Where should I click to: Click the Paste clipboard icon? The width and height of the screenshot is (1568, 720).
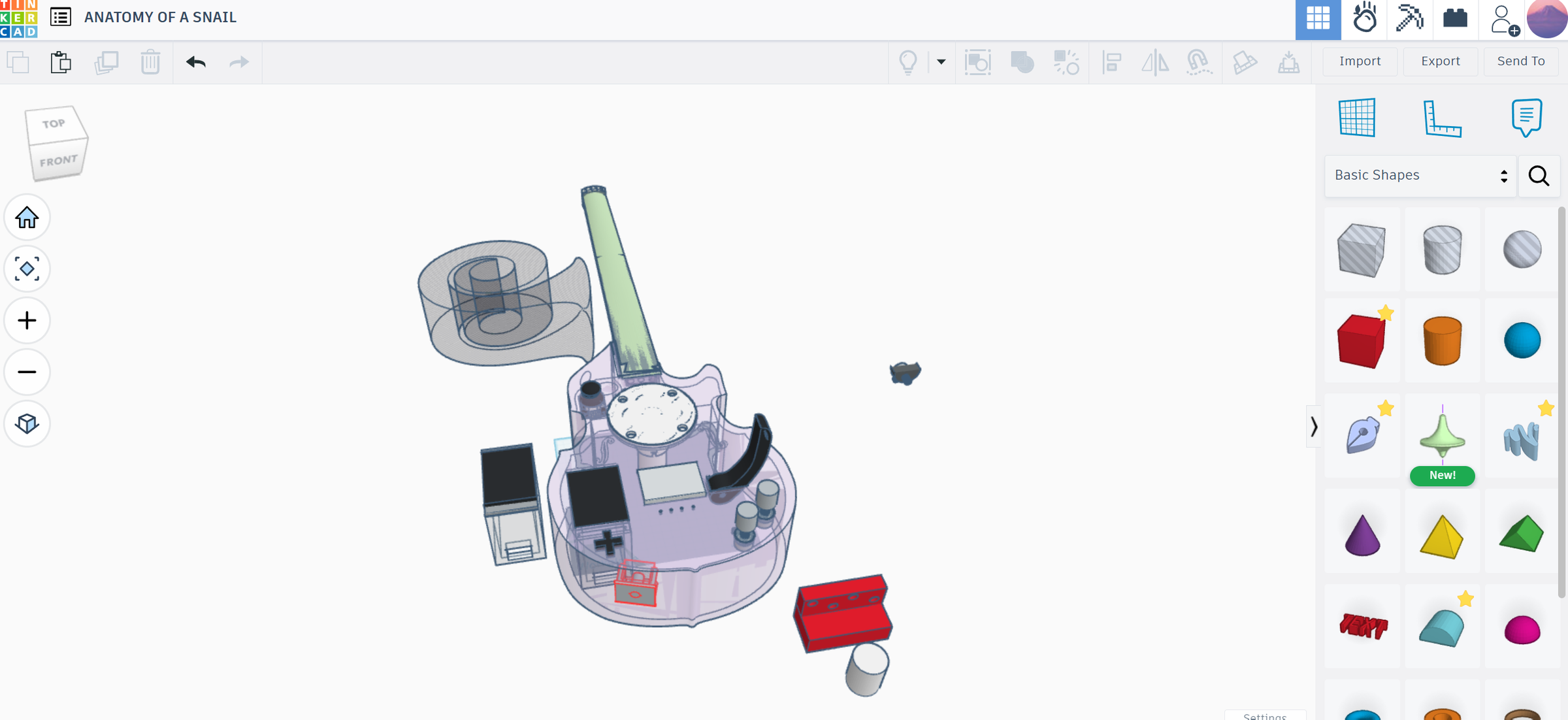tap(61, 62)
